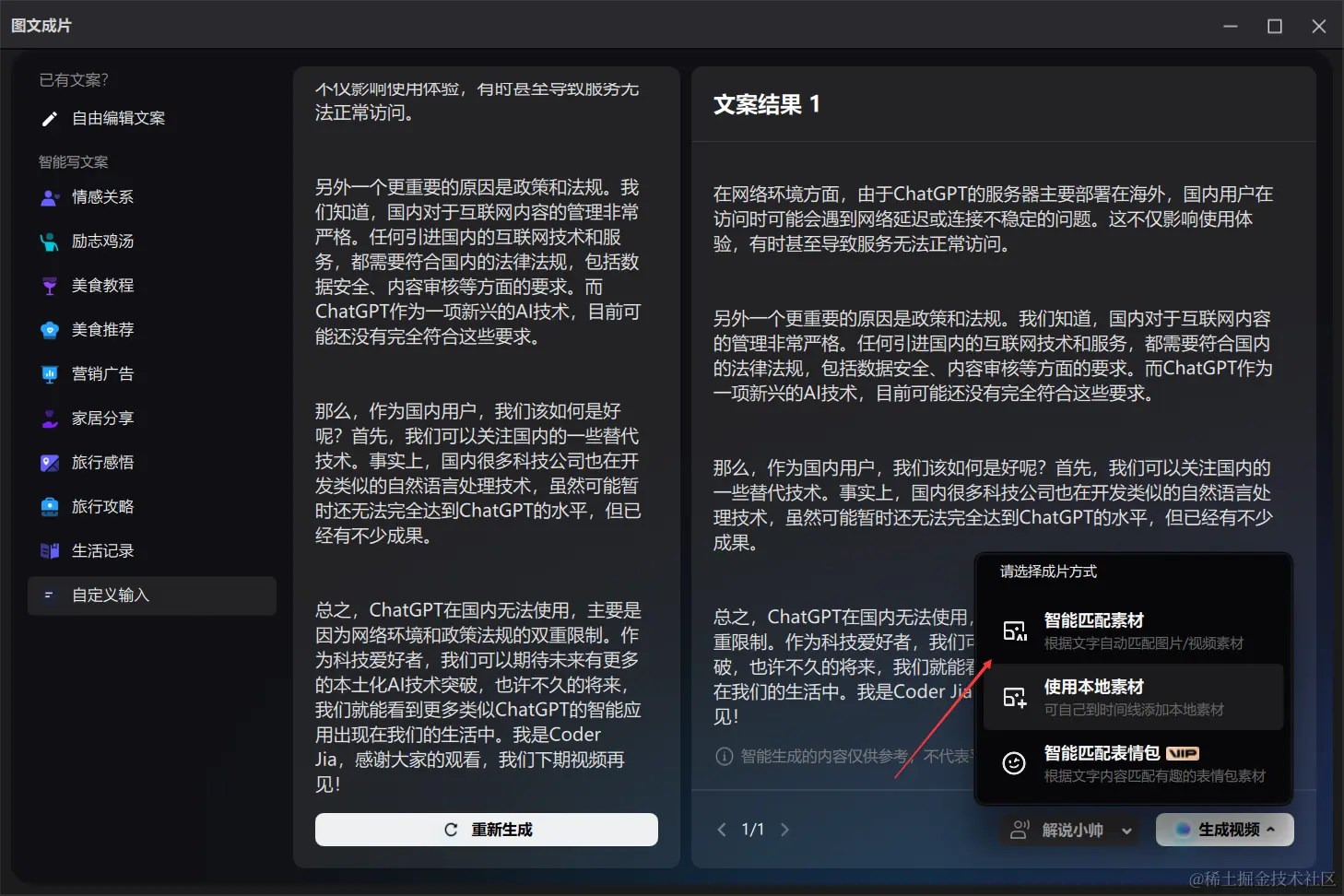Viewport: 1344px width, 896px height.
Task: Select the 自由编辑文案 pencil icon
Action: tap(50, 118)
